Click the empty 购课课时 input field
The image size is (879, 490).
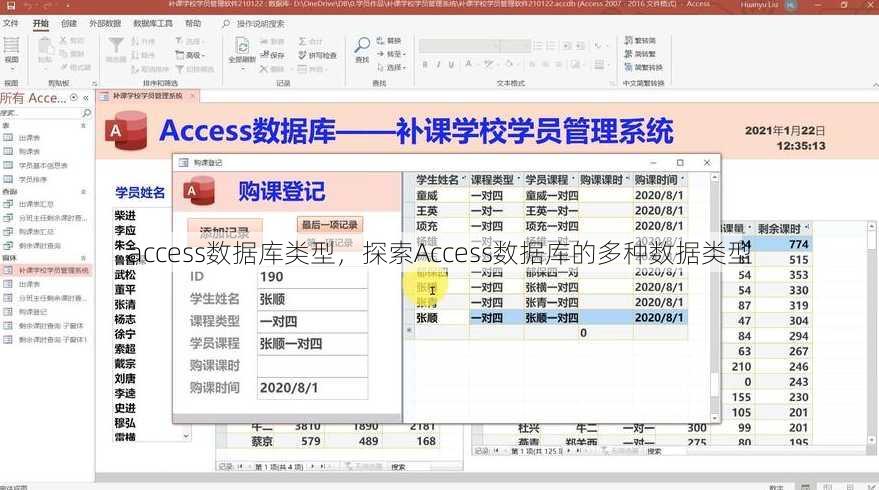pos(312,366)
